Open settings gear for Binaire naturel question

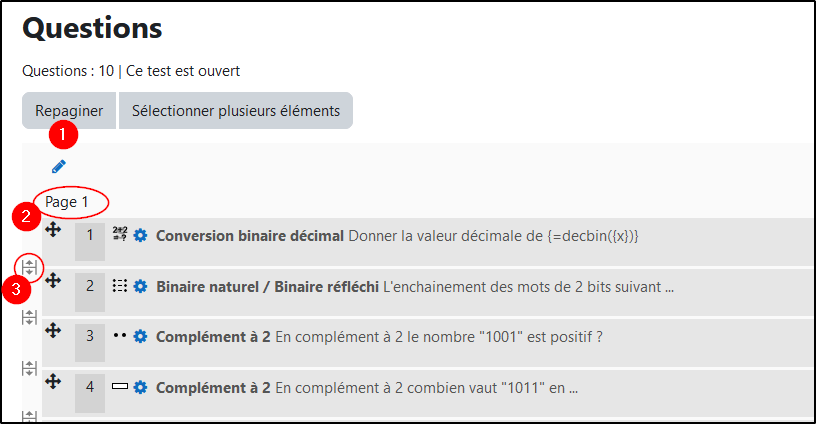click(x=140, y=287)
